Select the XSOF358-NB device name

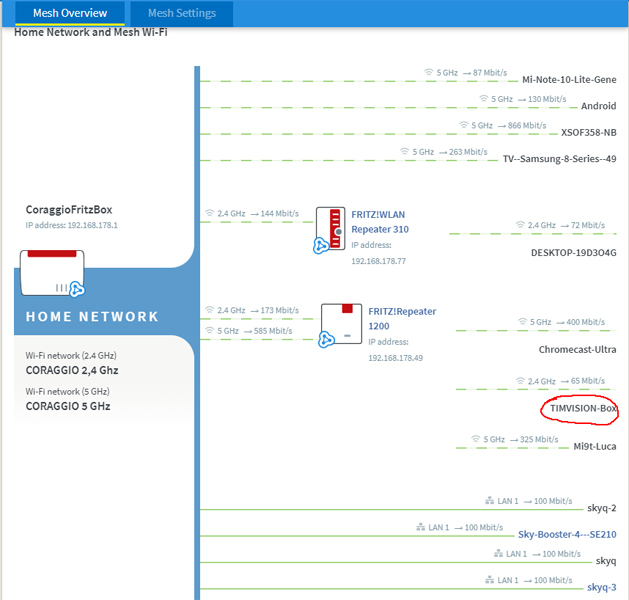click(x=588, y=132)
